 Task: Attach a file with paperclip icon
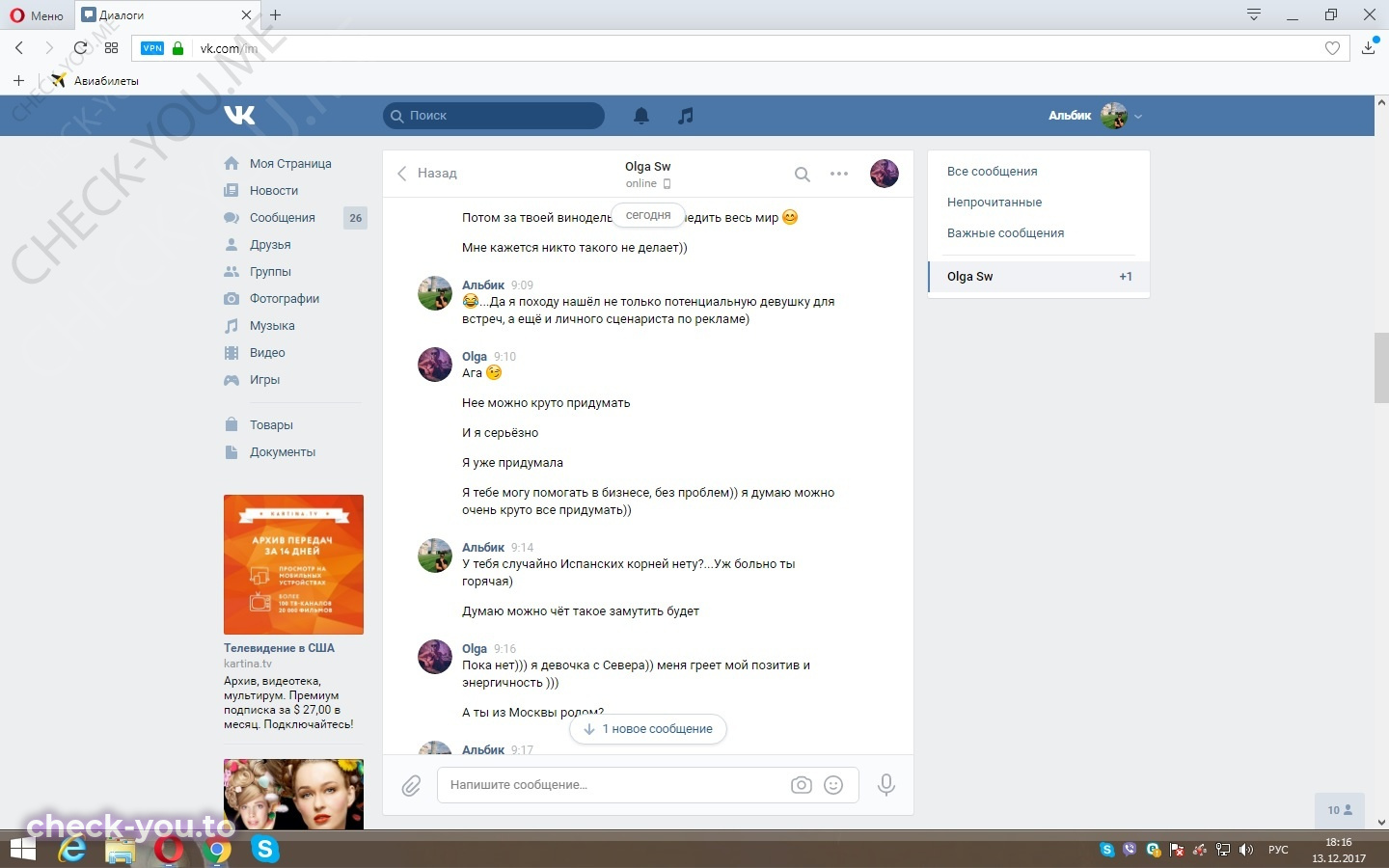pos(411,785)
